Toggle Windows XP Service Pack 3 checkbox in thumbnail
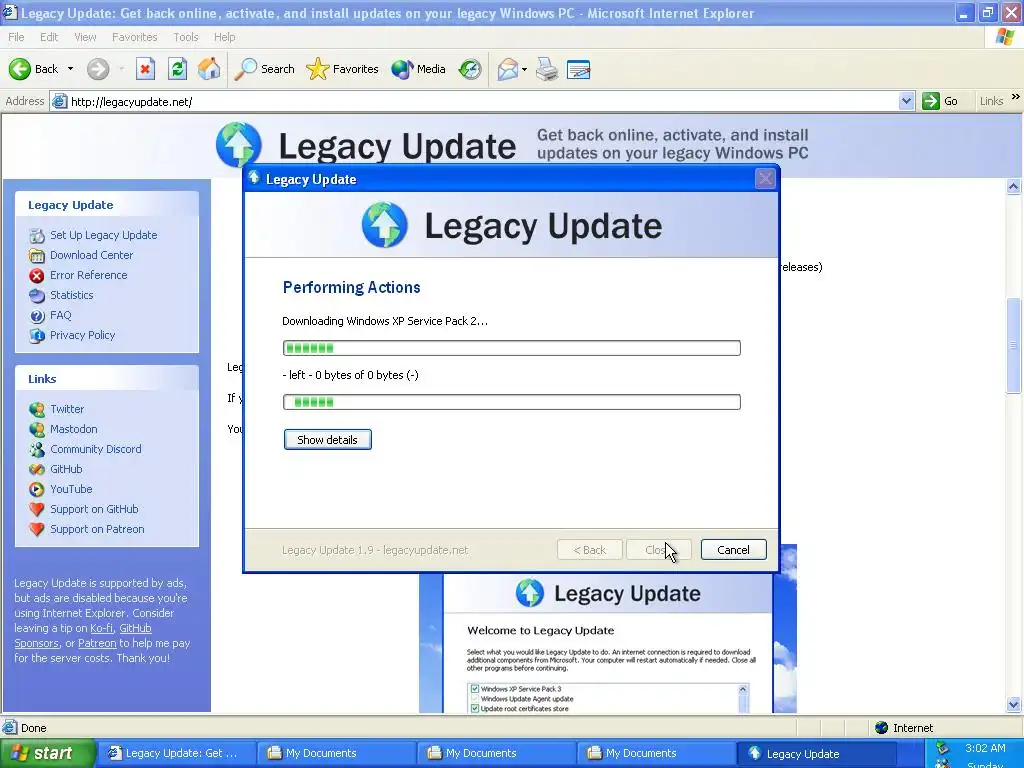The width and height of the screenshot is (1024, 768). 475,689
